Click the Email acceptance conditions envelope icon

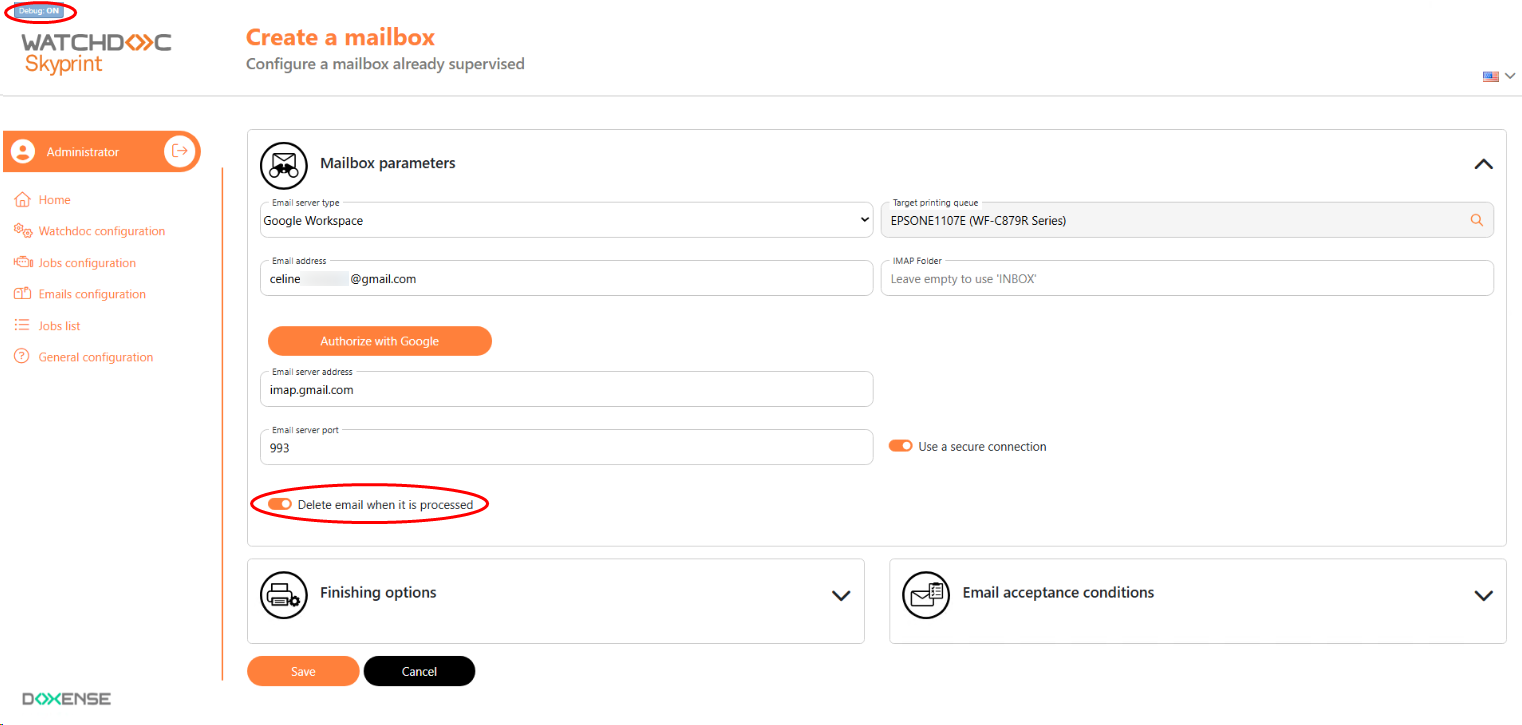[x=926, y=594]
